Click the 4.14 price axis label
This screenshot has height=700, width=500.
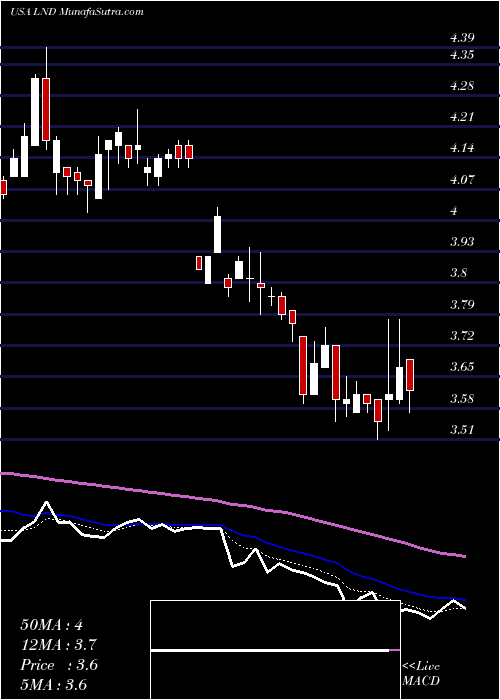462,149
